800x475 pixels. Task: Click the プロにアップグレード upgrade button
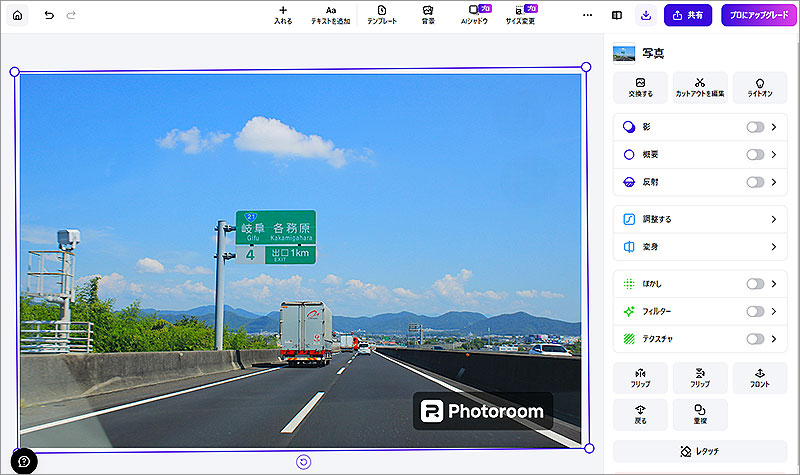tap(758, 15)
